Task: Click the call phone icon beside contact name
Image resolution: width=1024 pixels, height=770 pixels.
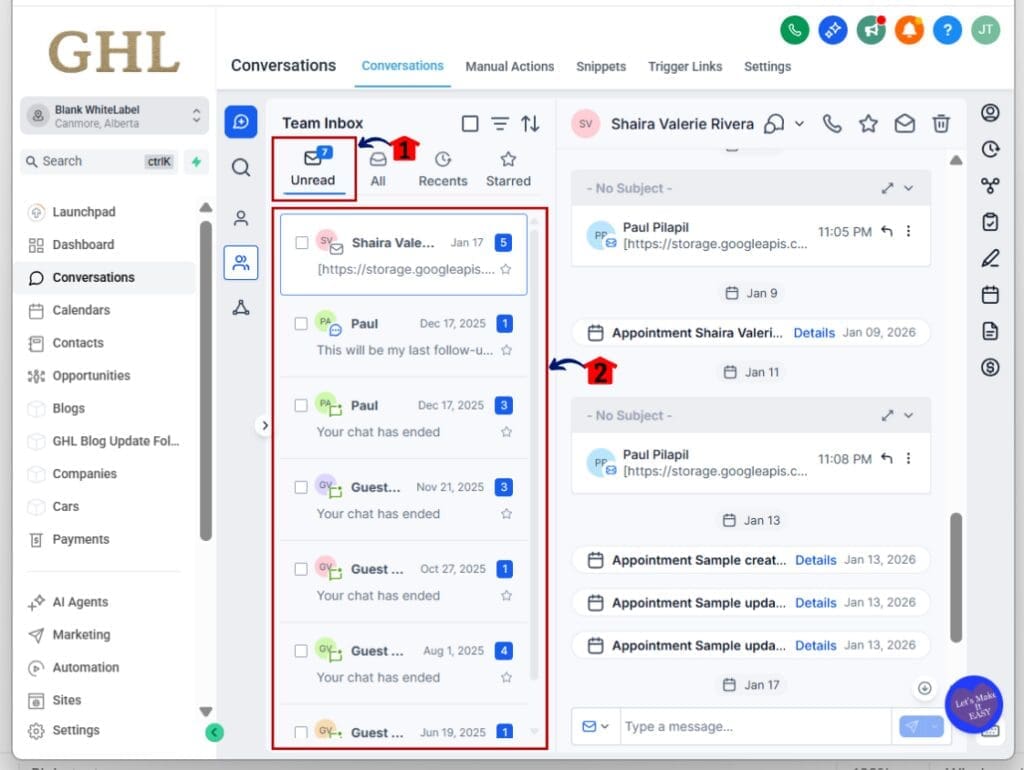Action: click(831, 124)
